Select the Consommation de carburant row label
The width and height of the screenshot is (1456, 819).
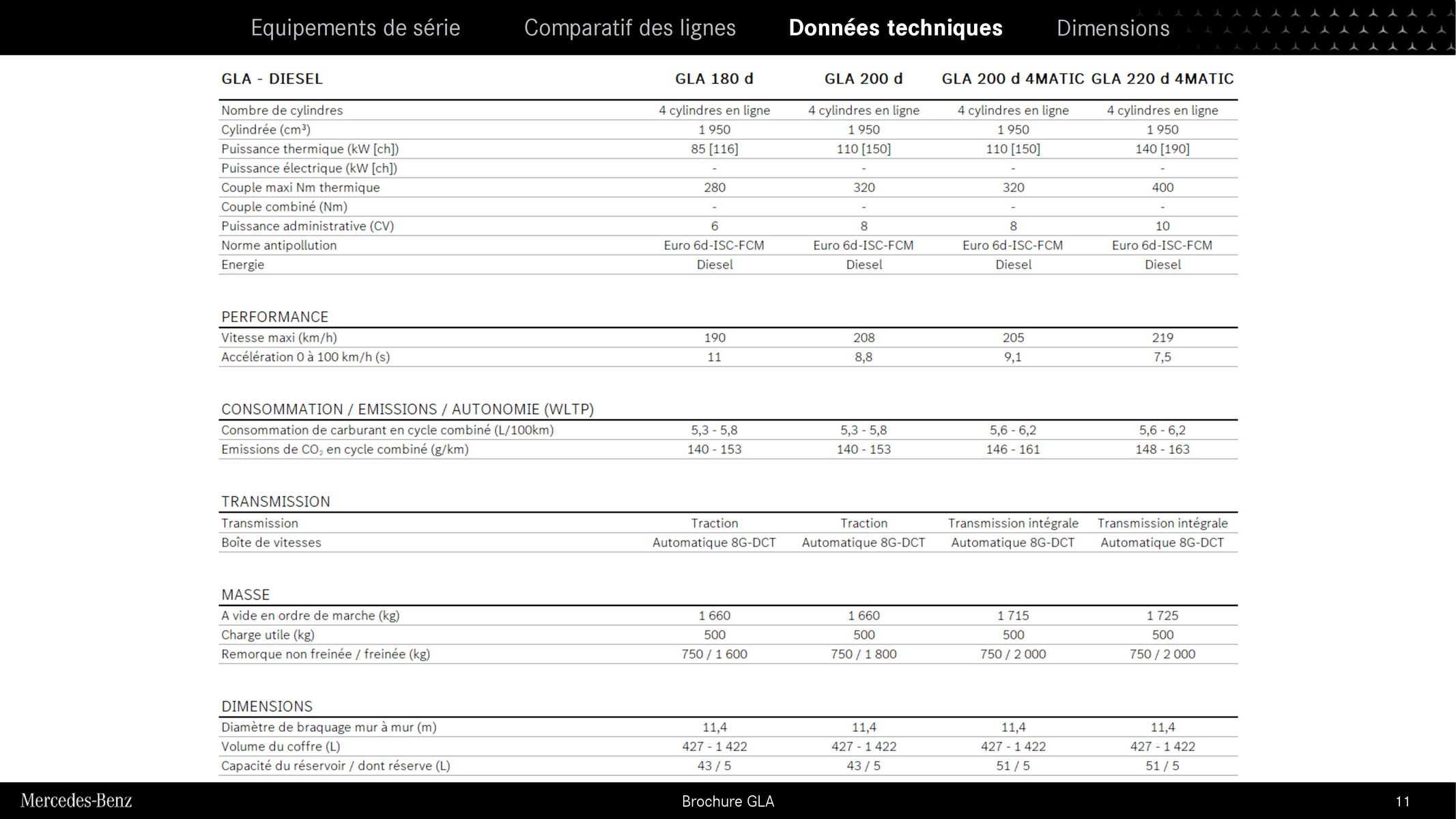coord(387,431)
